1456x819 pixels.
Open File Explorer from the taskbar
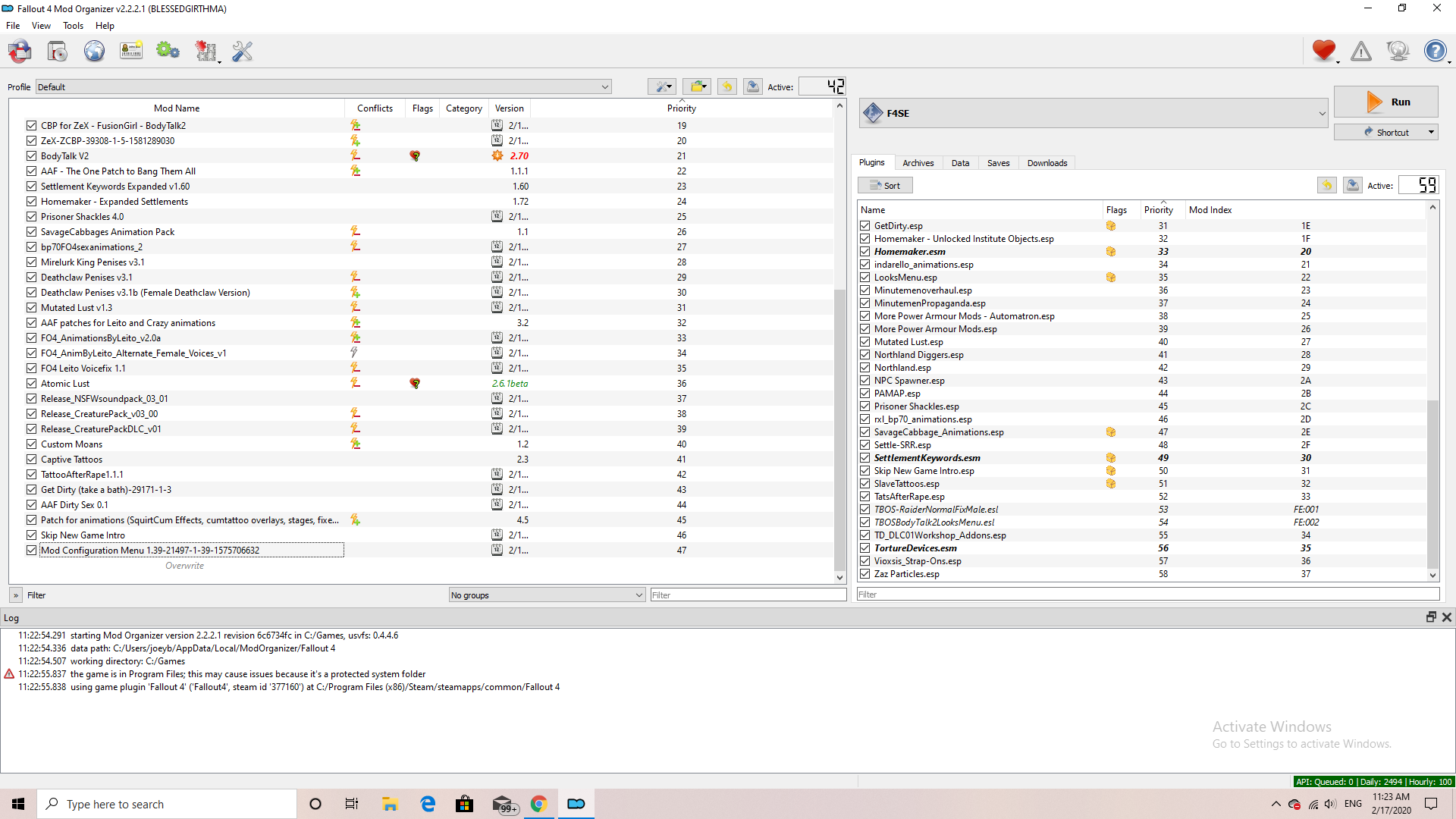click(390, 804)
